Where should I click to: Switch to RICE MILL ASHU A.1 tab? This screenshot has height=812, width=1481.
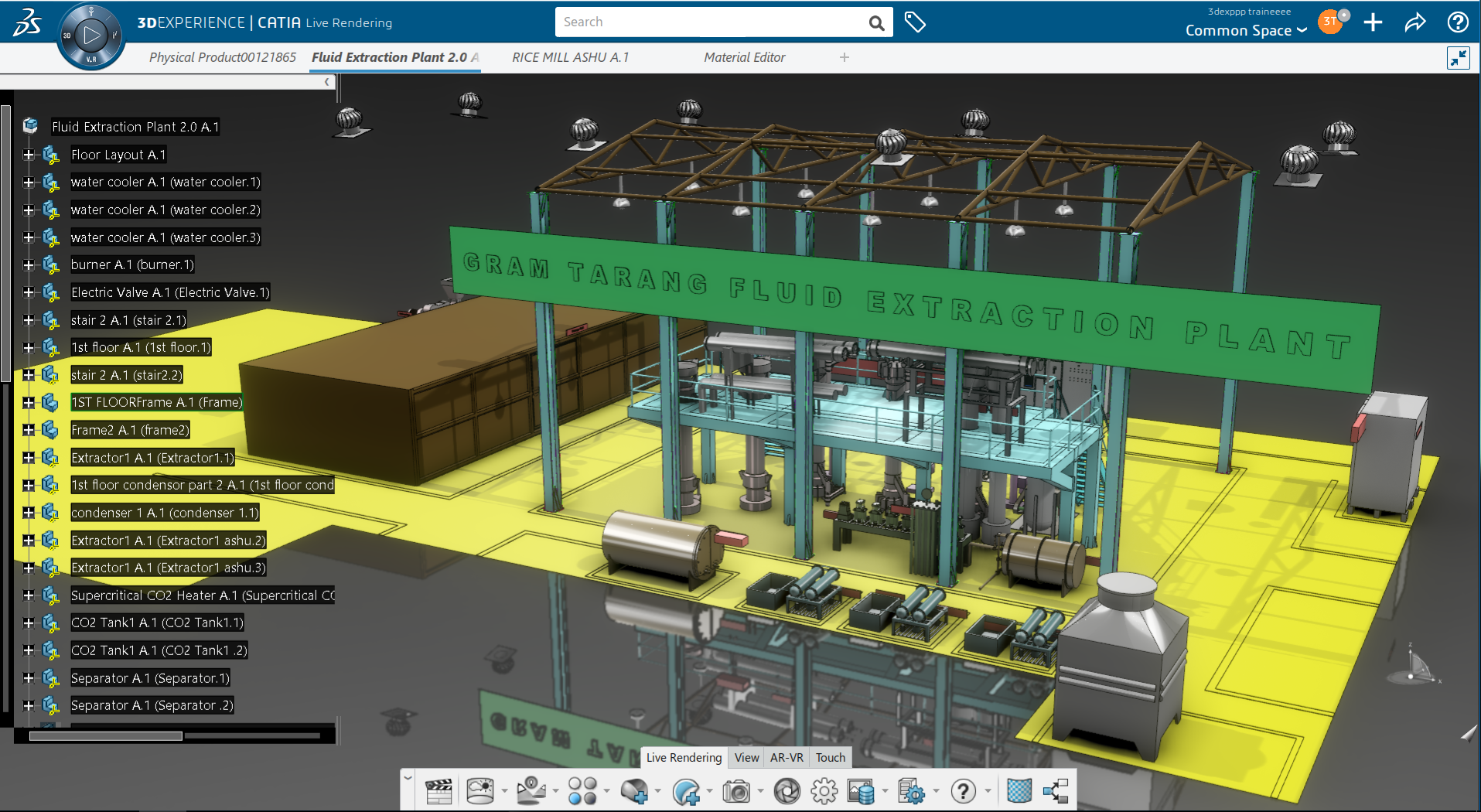(571, 57)
